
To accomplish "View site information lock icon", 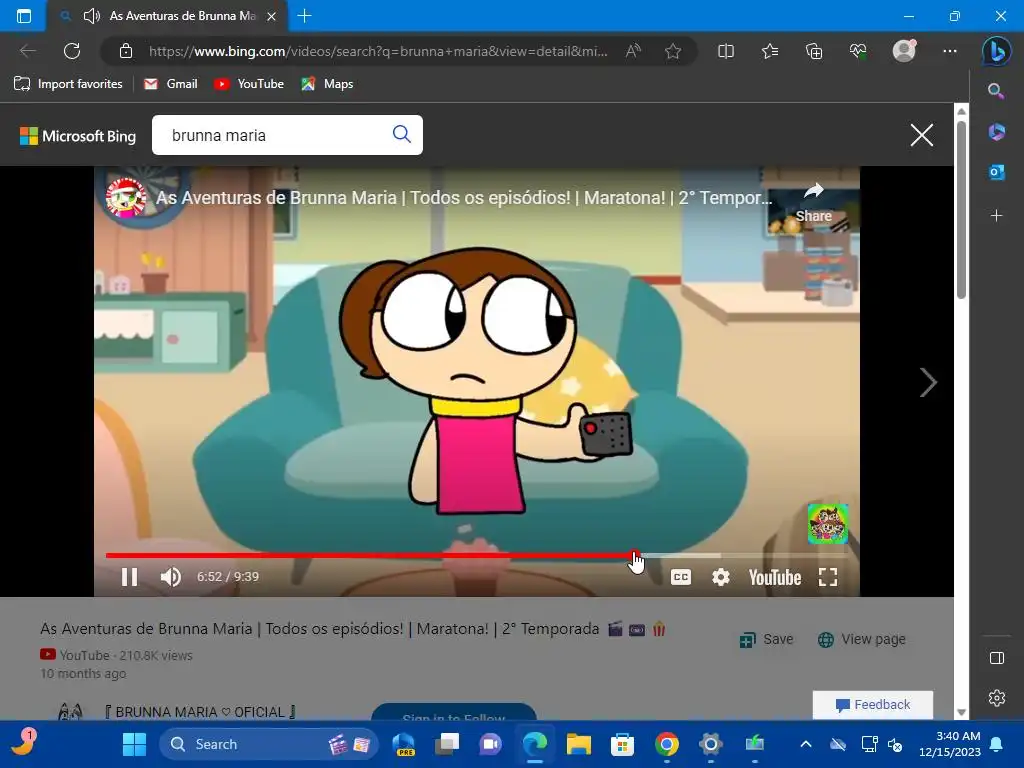I will click(x=126, y=51).
